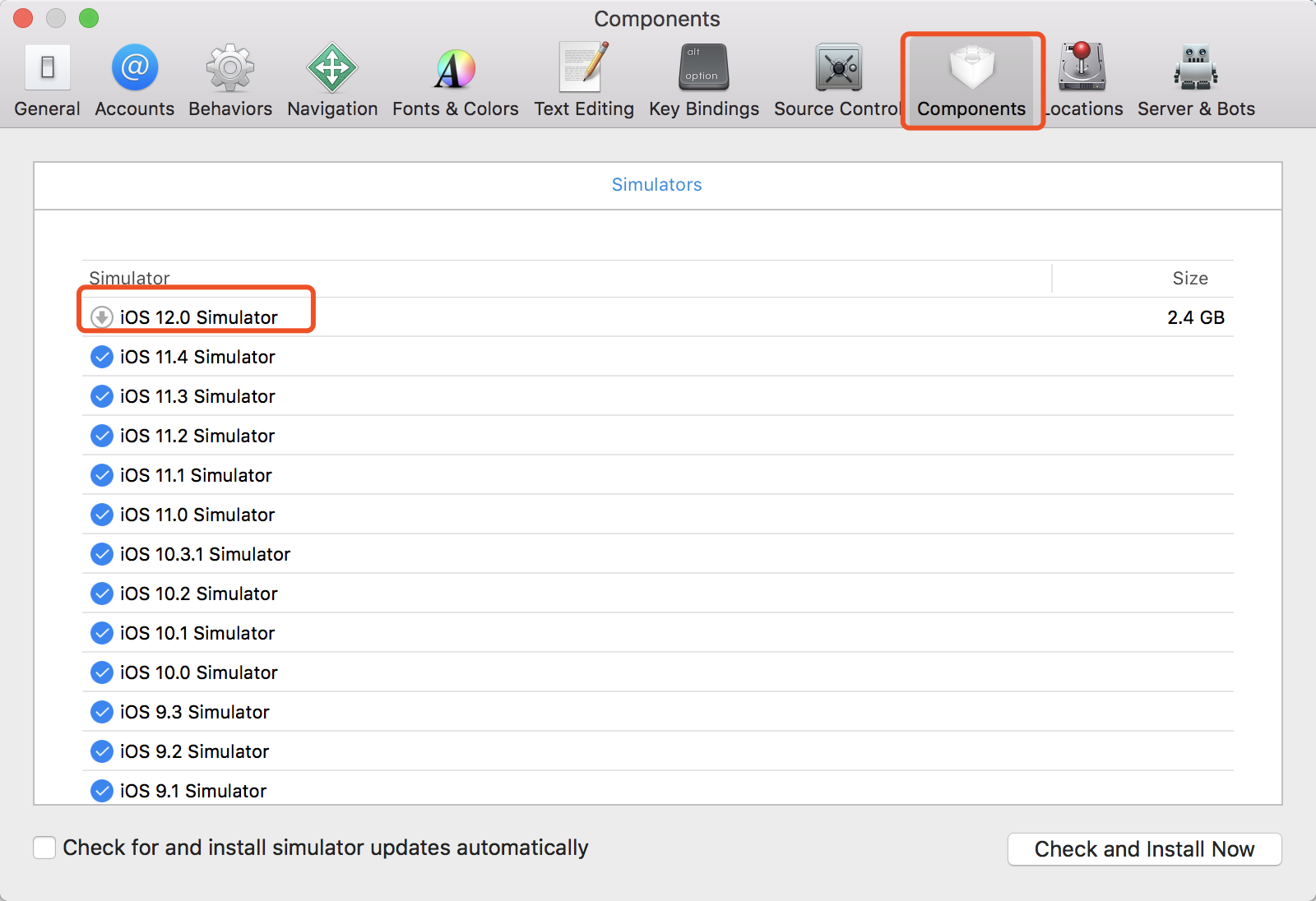The image size is (1316, 901).
Task: Select the iOS 9.2 Simulator label
Action: [195, 751]
